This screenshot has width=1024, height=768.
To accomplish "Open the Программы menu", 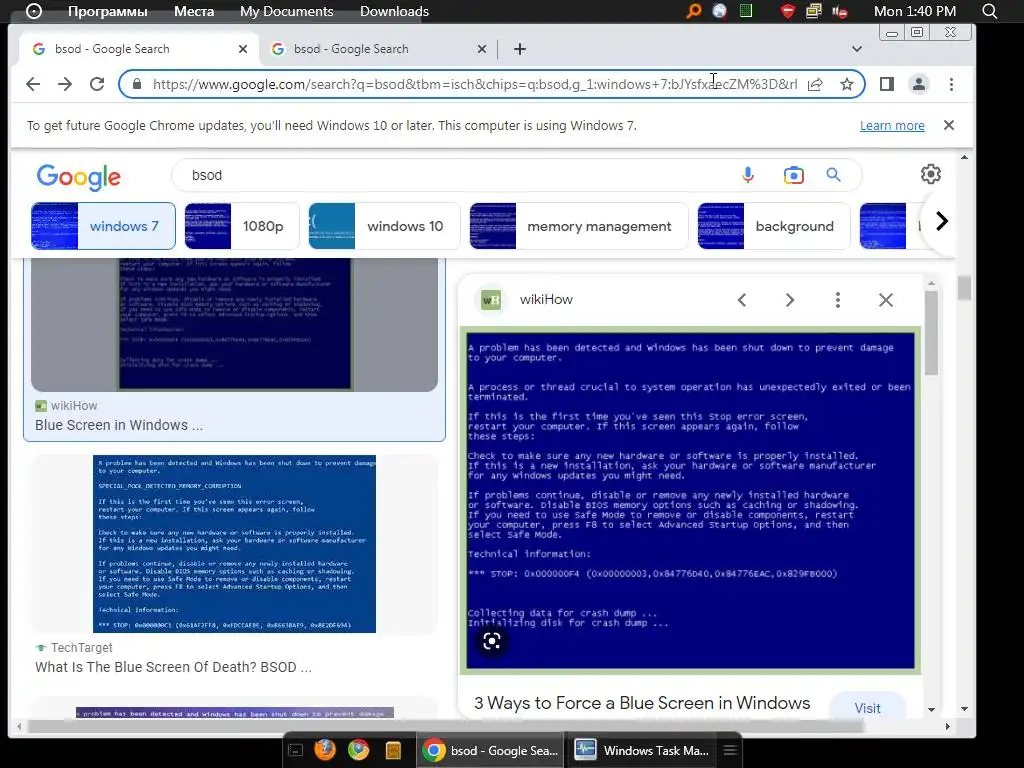I will 108,11.
